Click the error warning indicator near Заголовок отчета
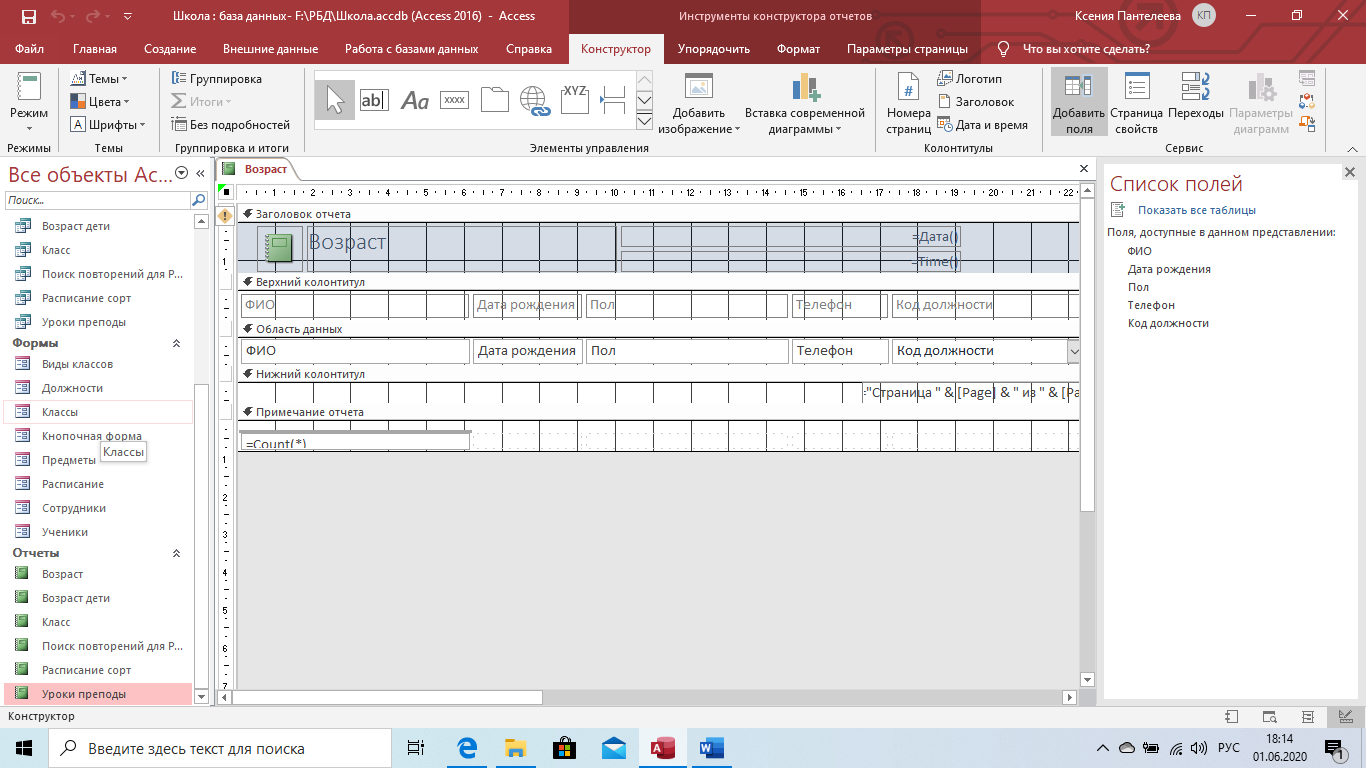 tap(226, 215)
